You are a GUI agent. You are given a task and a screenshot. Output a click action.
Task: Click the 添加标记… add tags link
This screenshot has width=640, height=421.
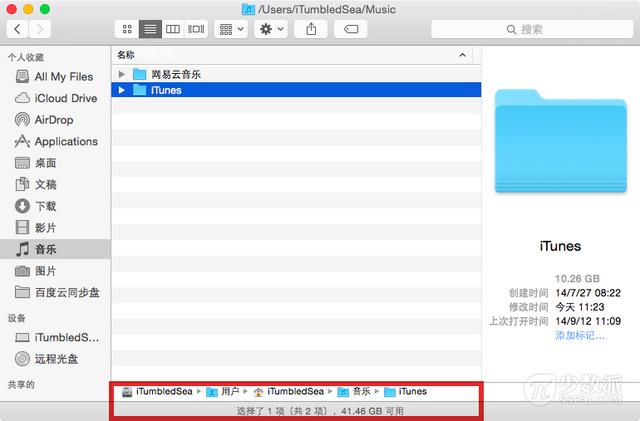pyautogui.click(x=580, y=336)
